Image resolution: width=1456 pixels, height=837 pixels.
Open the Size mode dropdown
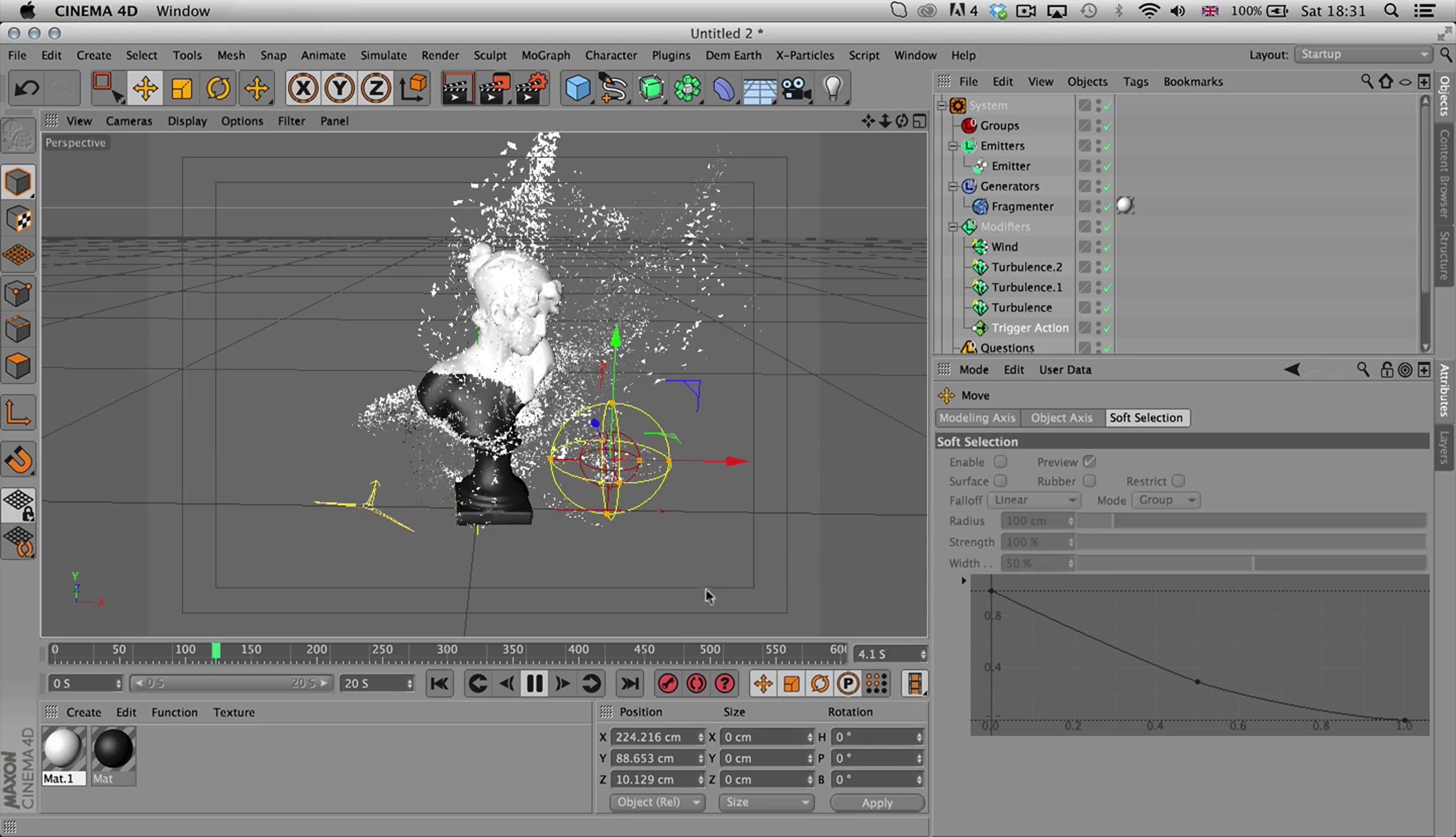point(766,802)
